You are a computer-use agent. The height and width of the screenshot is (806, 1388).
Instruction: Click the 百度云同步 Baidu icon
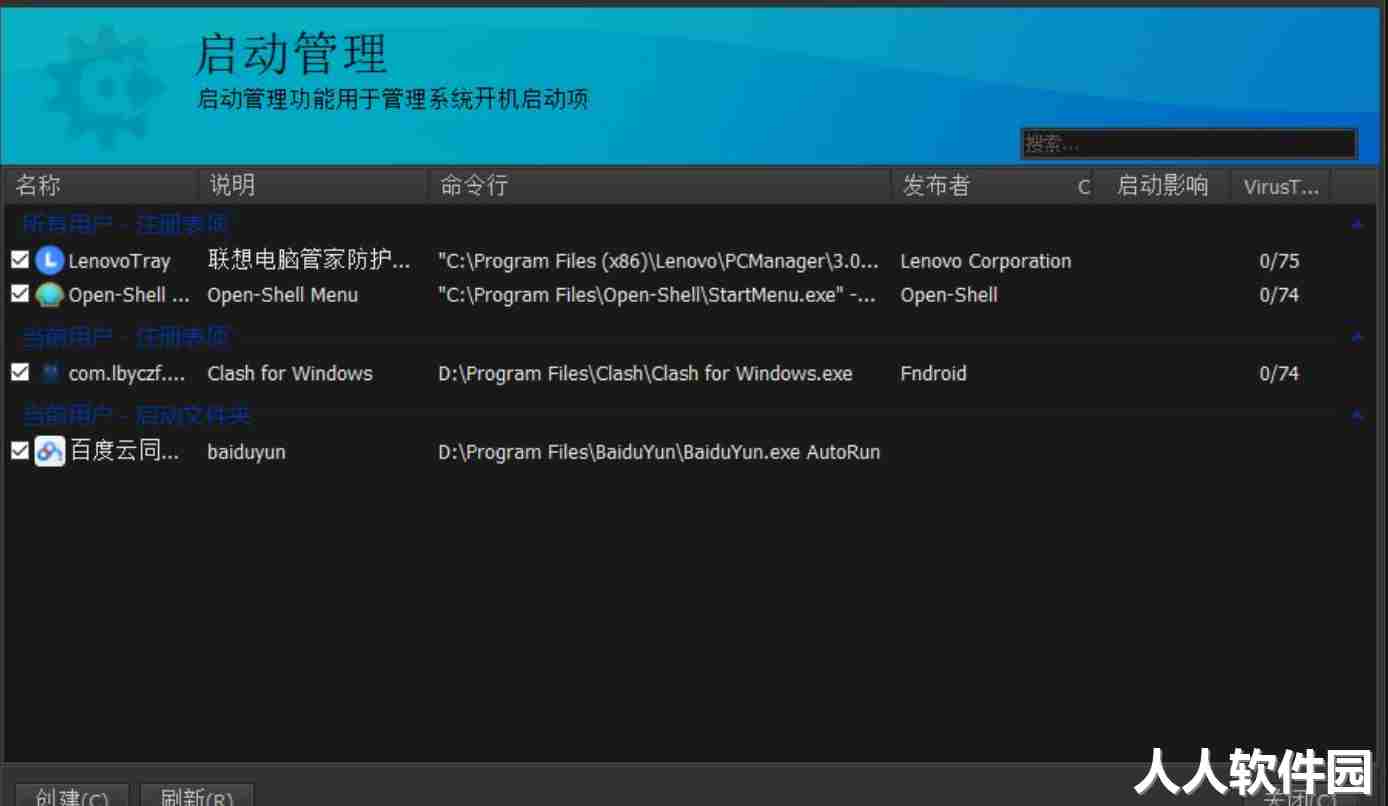point(49,451)
